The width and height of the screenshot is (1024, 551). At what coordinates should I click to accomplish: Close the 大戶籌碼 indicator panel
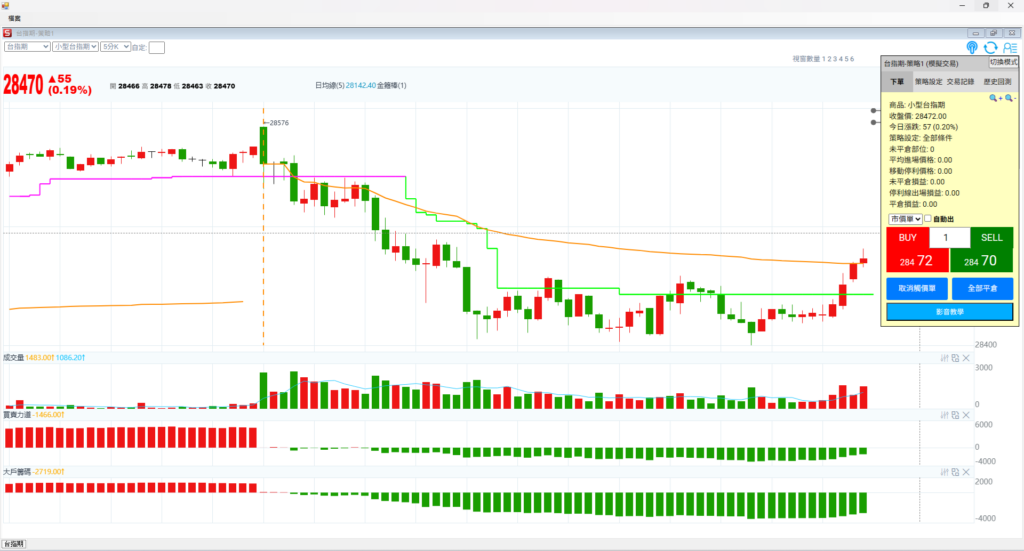[x=966, y=471]
